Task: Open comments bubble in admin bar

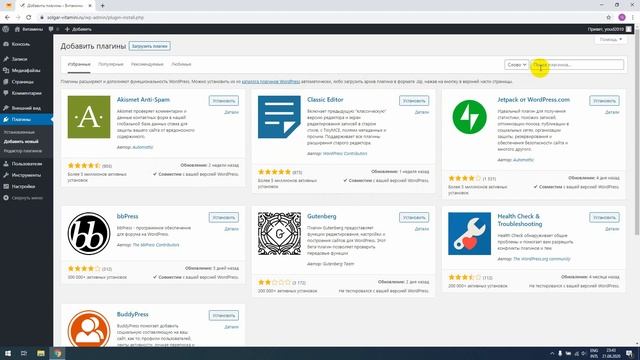Action: pos(51,29)
